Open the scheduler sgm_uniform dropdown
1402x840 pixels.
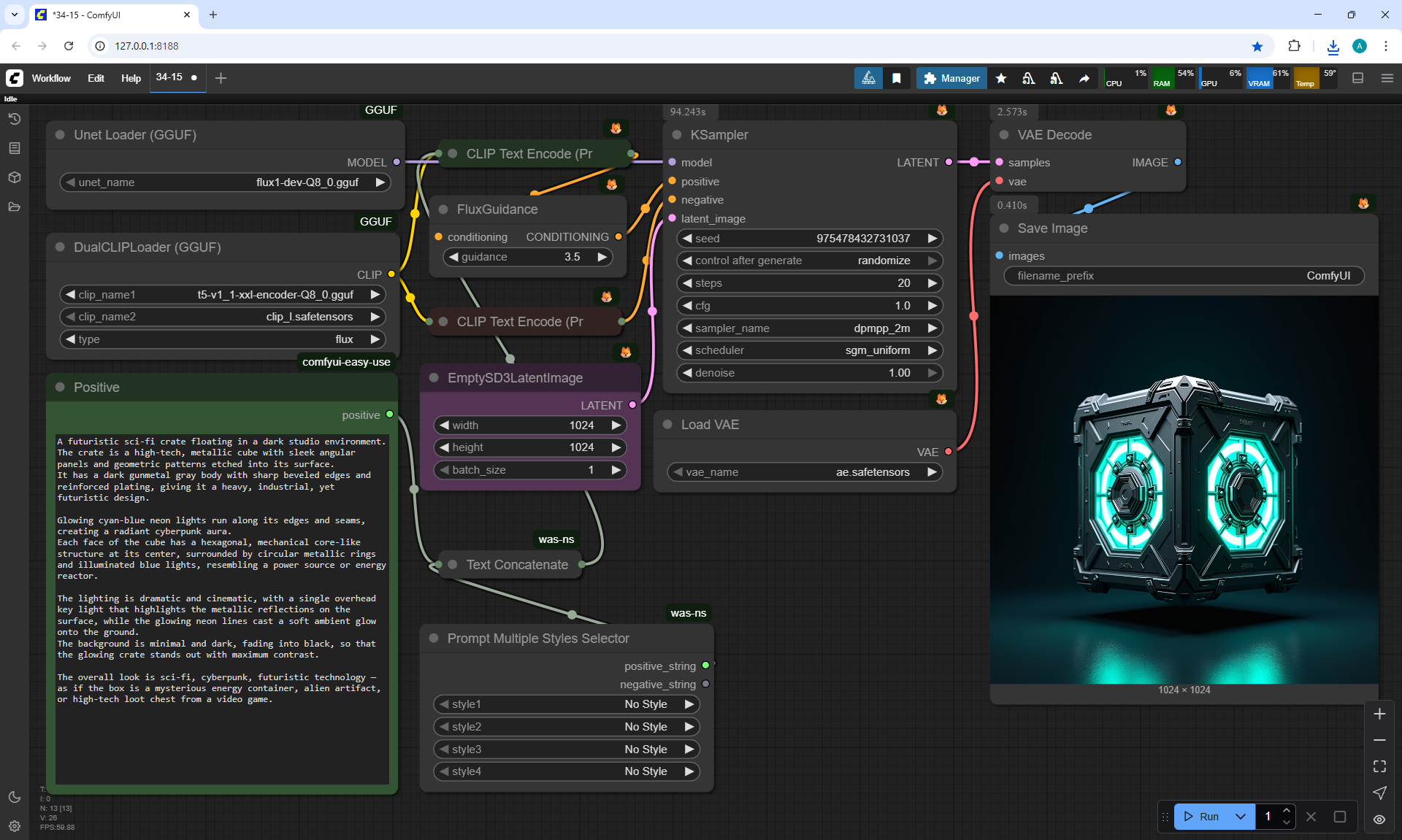tap(809, 350)
